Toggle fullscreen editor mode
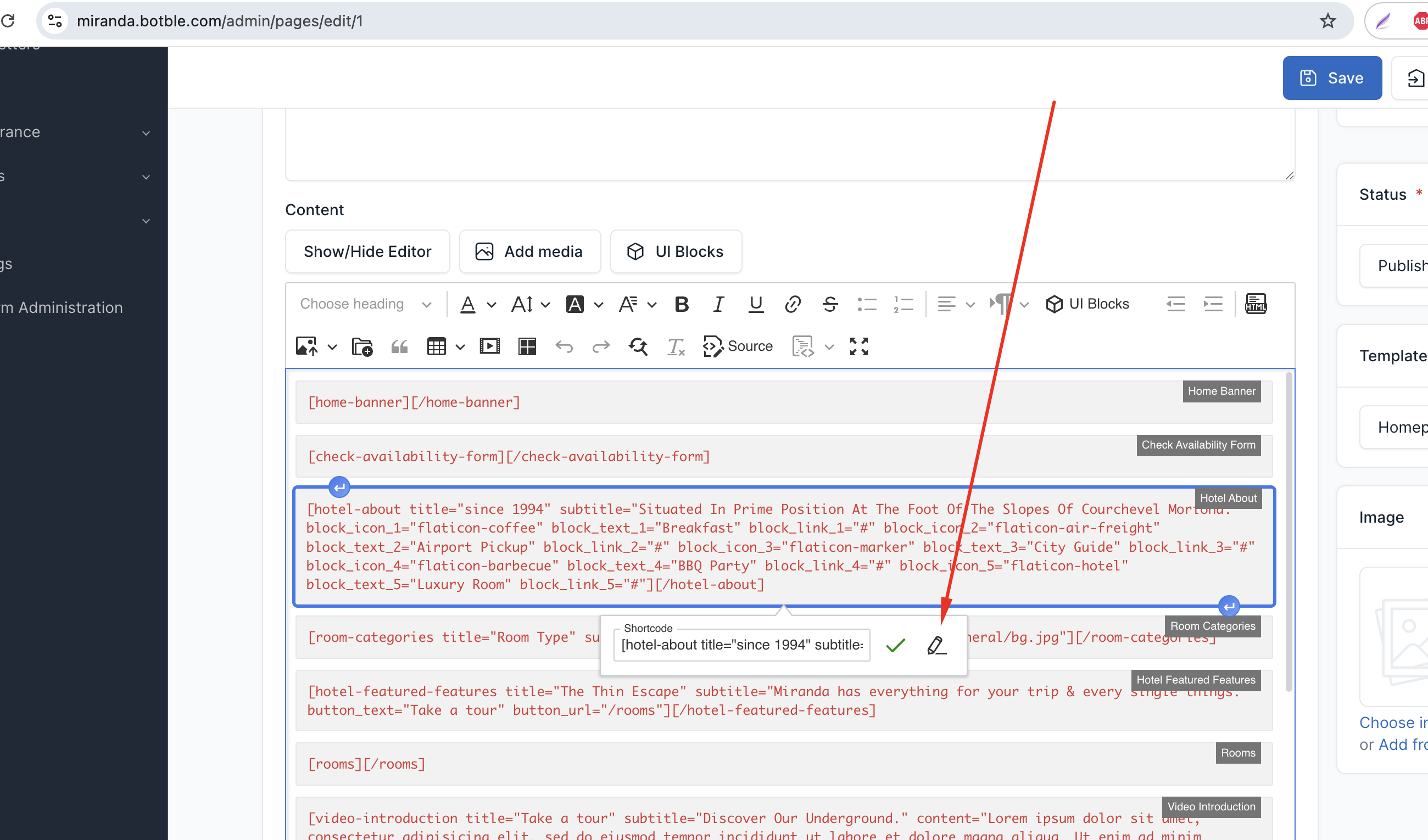Image resolution: width=1428 pixels, height=840 pixels. click(x=859, y=346)
